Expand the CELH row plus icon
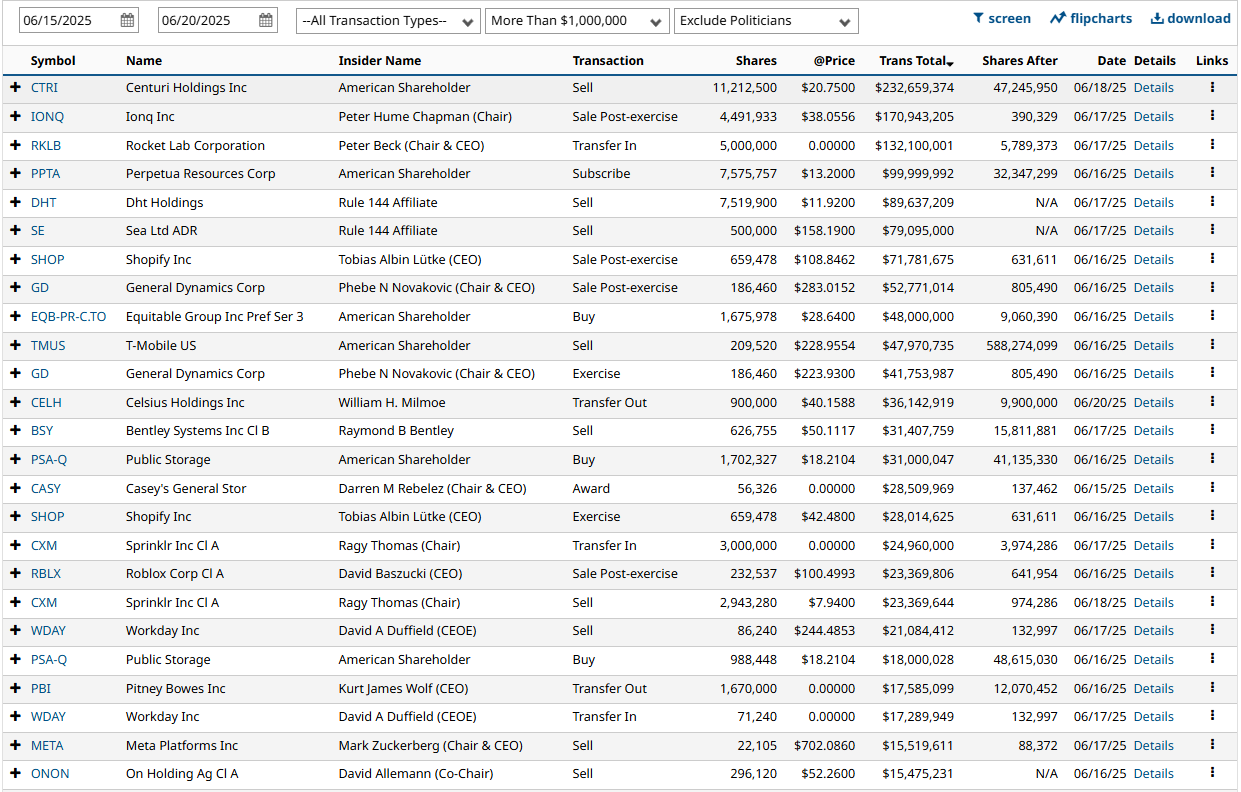1241x792 pixels. tap(15, 402)
